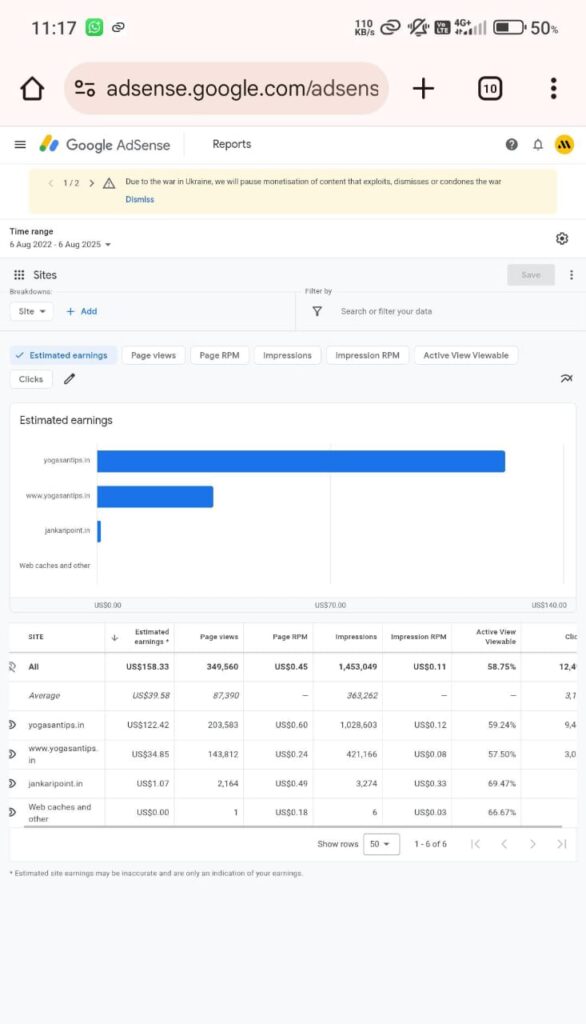Add another breakdown with the Add button

(82, 312)
